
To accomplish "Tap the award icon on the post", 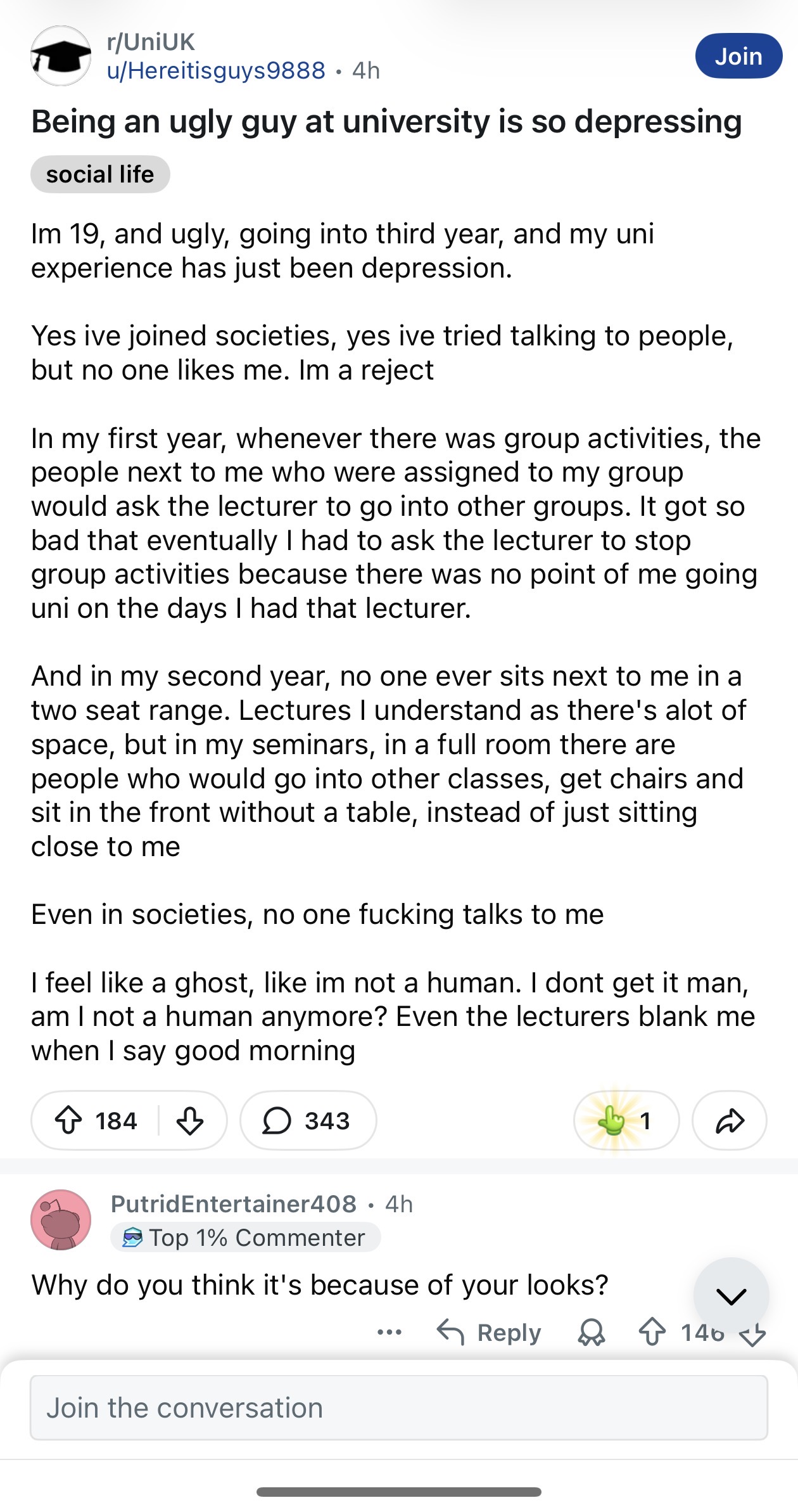I will coord(626,1120).
